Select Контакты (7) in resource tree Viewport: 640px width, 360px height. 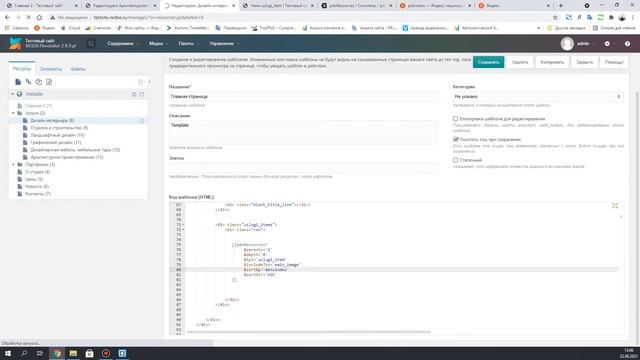pos(38,194)
